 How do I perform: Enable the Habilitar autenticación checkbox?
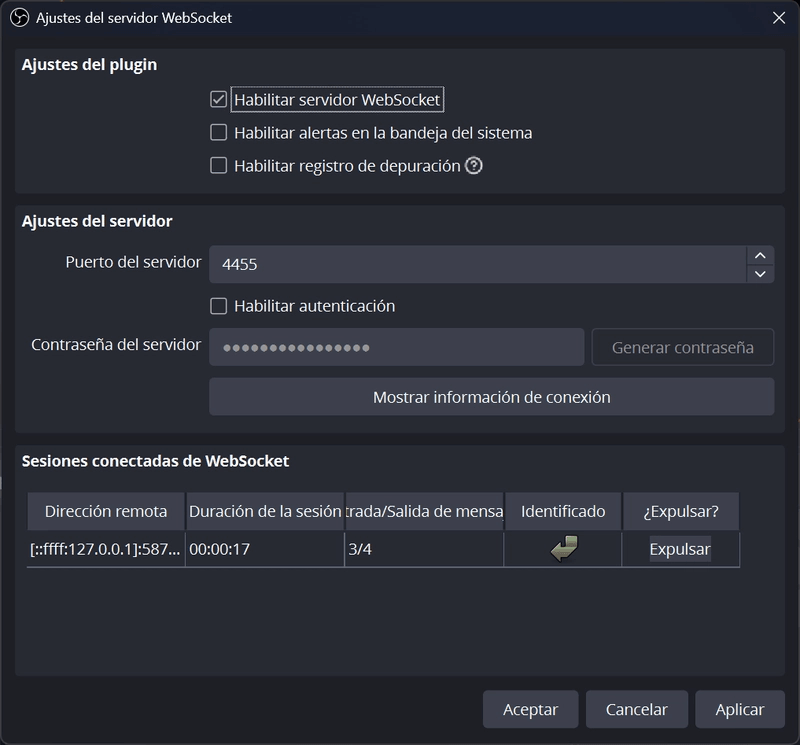click(218, 306)
